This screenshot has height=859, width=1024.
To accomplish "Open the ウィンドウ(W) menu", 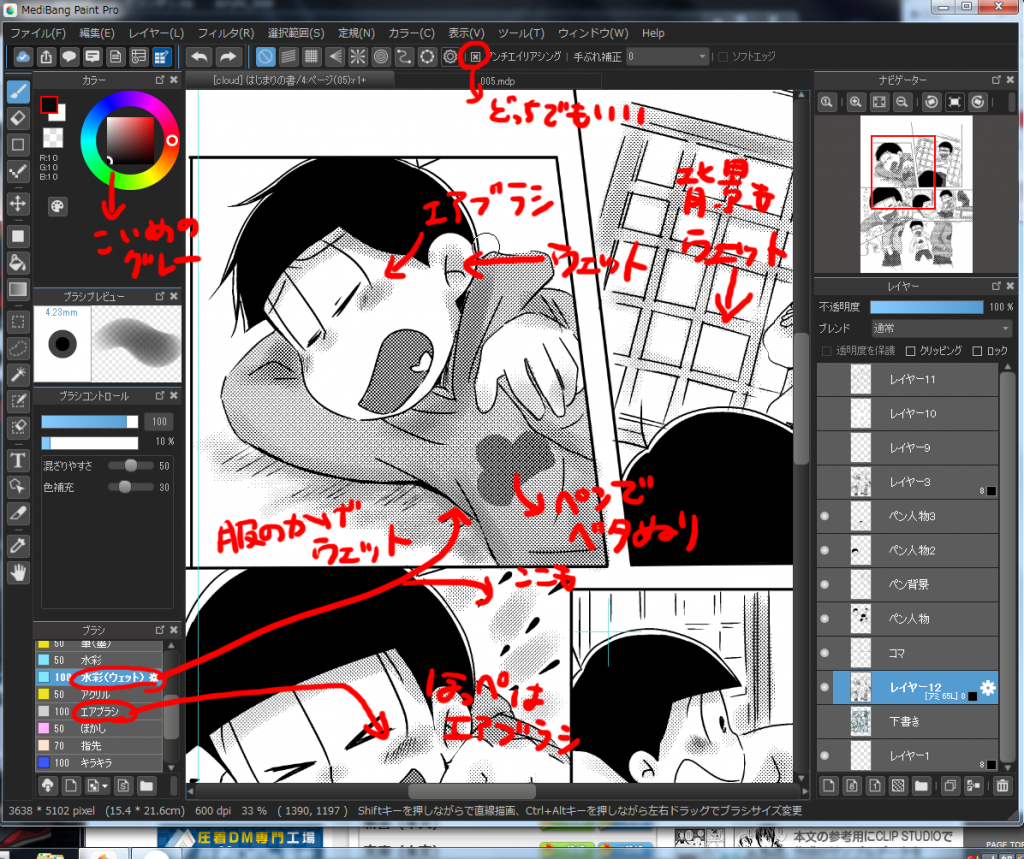I will [593, 33].
